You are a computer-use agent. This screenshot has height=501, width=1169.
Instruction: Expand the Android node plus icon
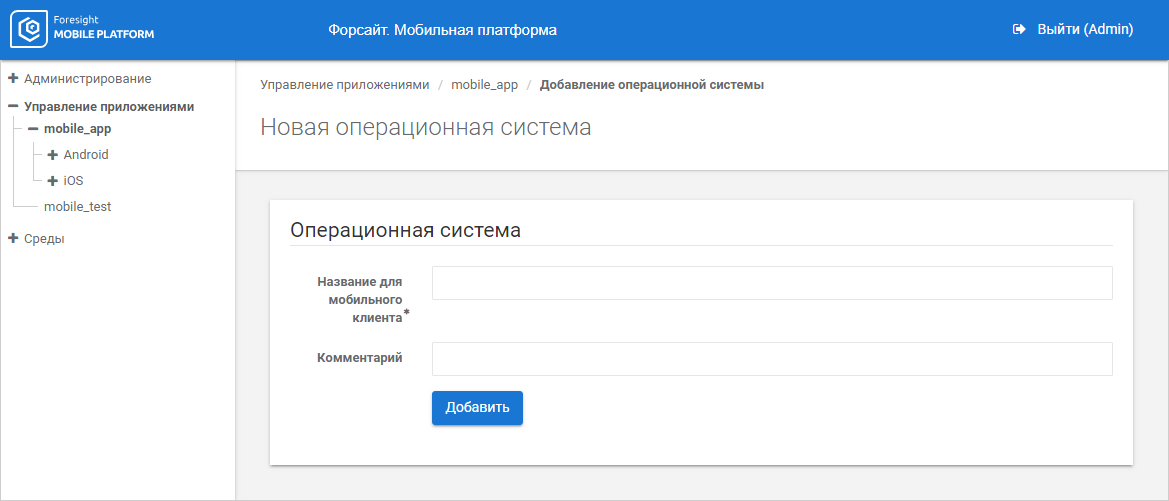[53, 155]
